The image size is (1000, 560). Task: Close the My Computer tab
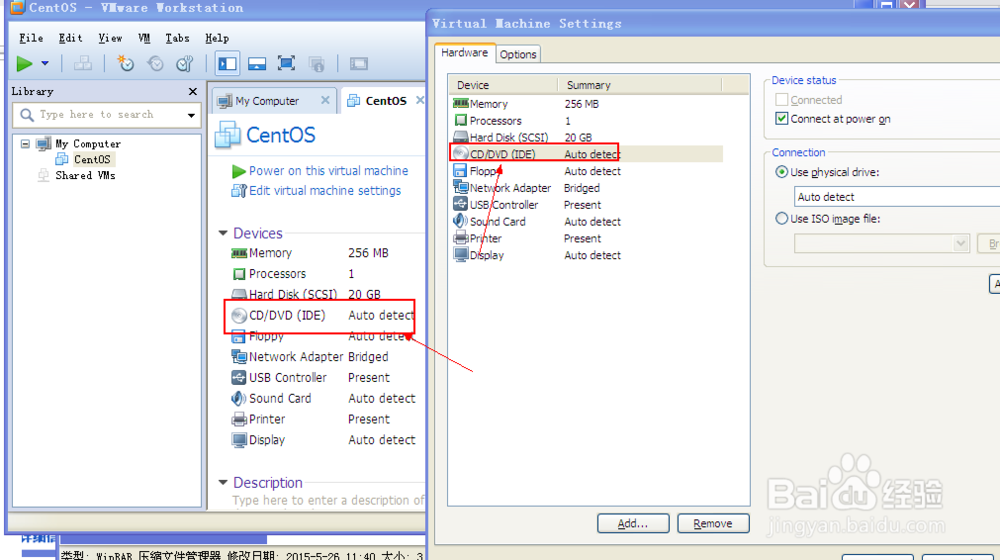click(325, 100)
